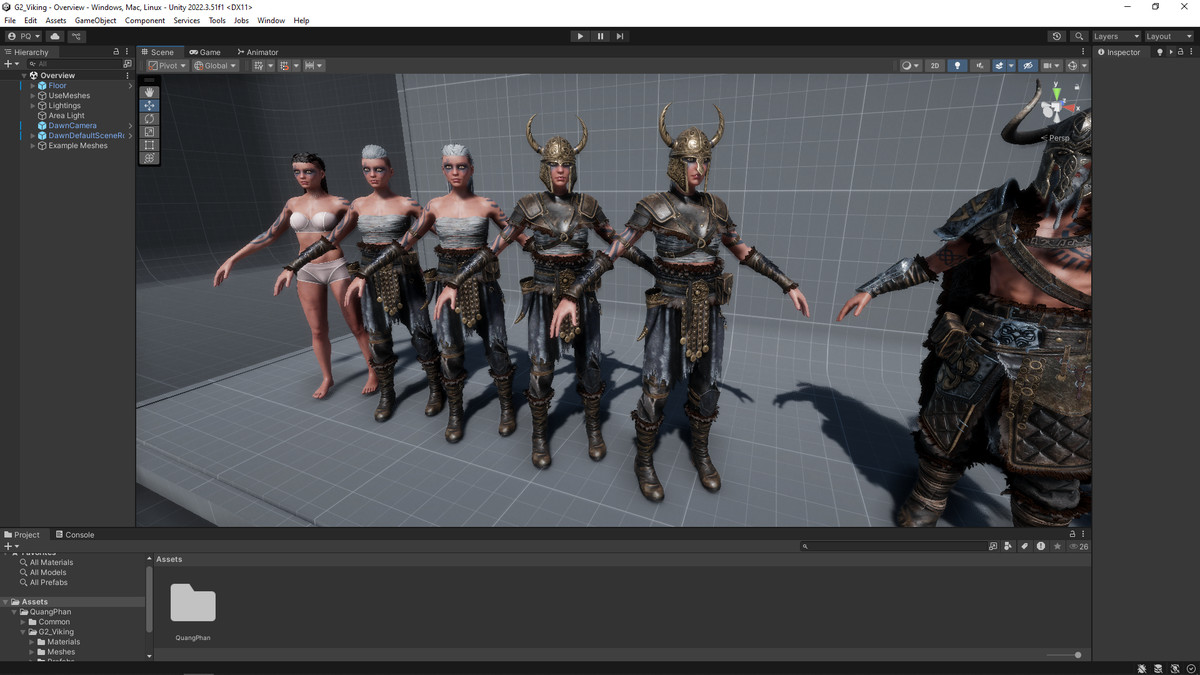This screenshot has height=675, width=1200.
Task: Switch to the Animator tab
Action: click(x=258, y=52)
